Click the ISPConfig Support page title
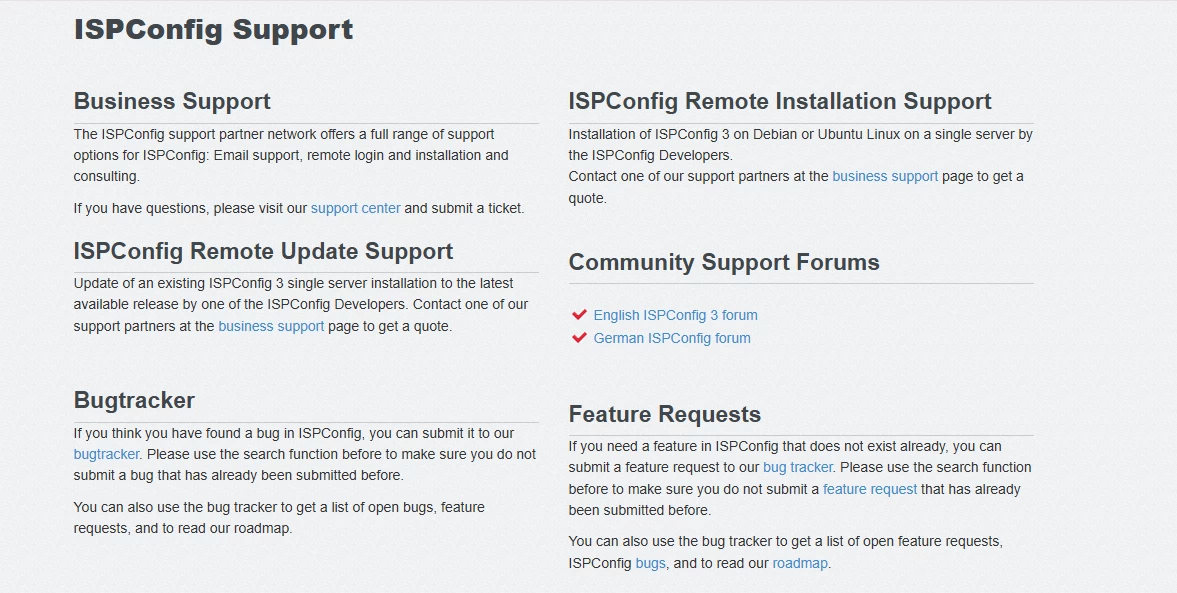1177x593 pixels. click(x=212, y=29)
